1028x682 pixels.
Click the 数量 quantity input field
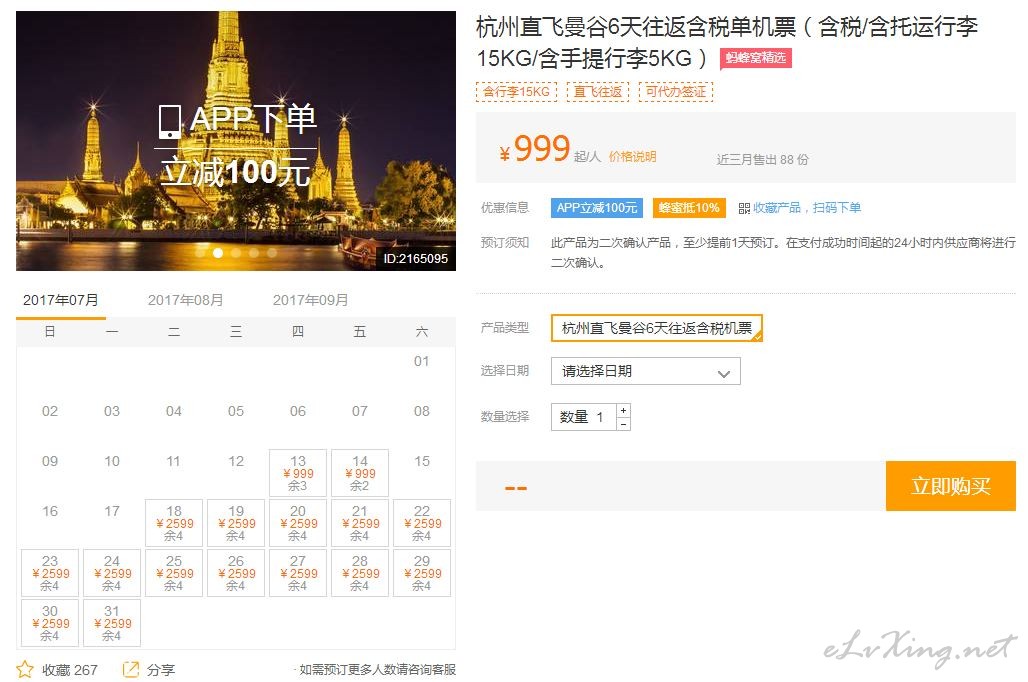(583, 417)
